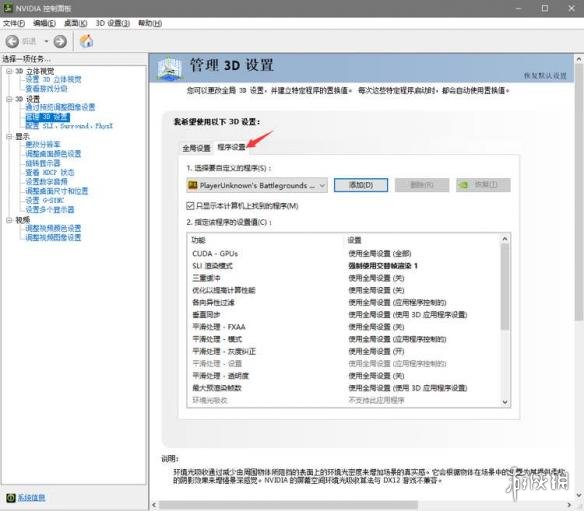The width and height of the screenshot is (584, 511).
Task: Collapse the 显示 tree node
Action: [x=9, y=137]
